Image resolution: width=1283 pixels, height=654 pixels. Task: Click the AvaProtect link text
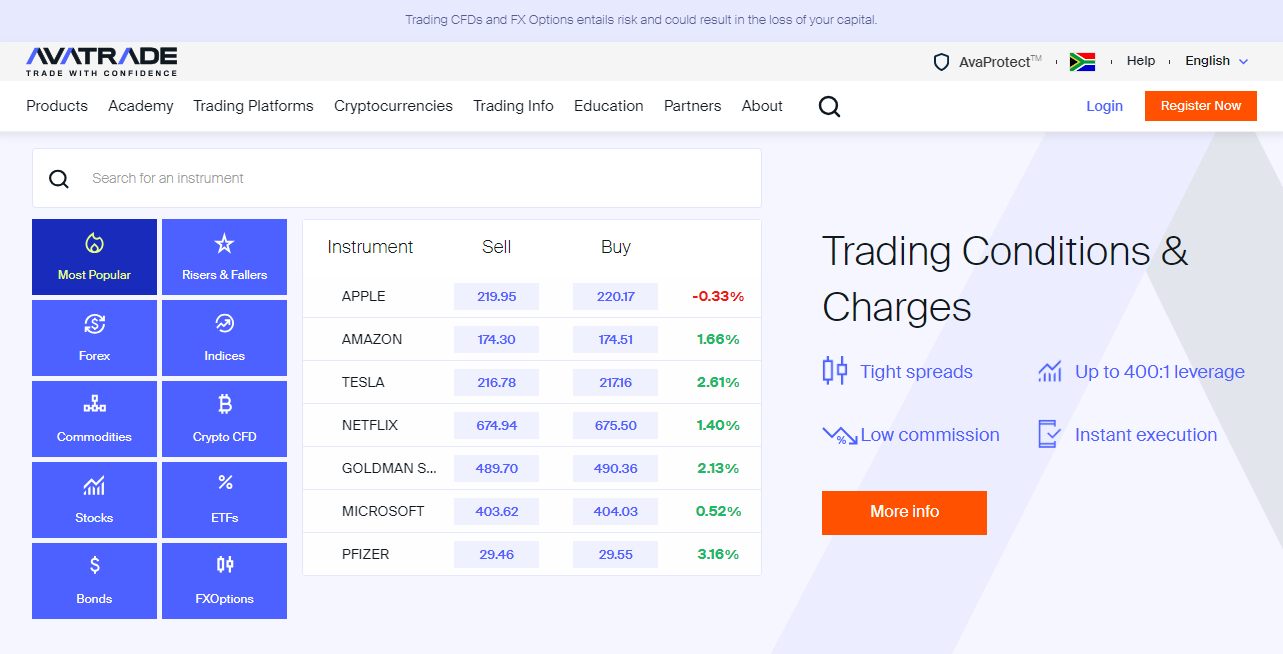click(1000, 62)
